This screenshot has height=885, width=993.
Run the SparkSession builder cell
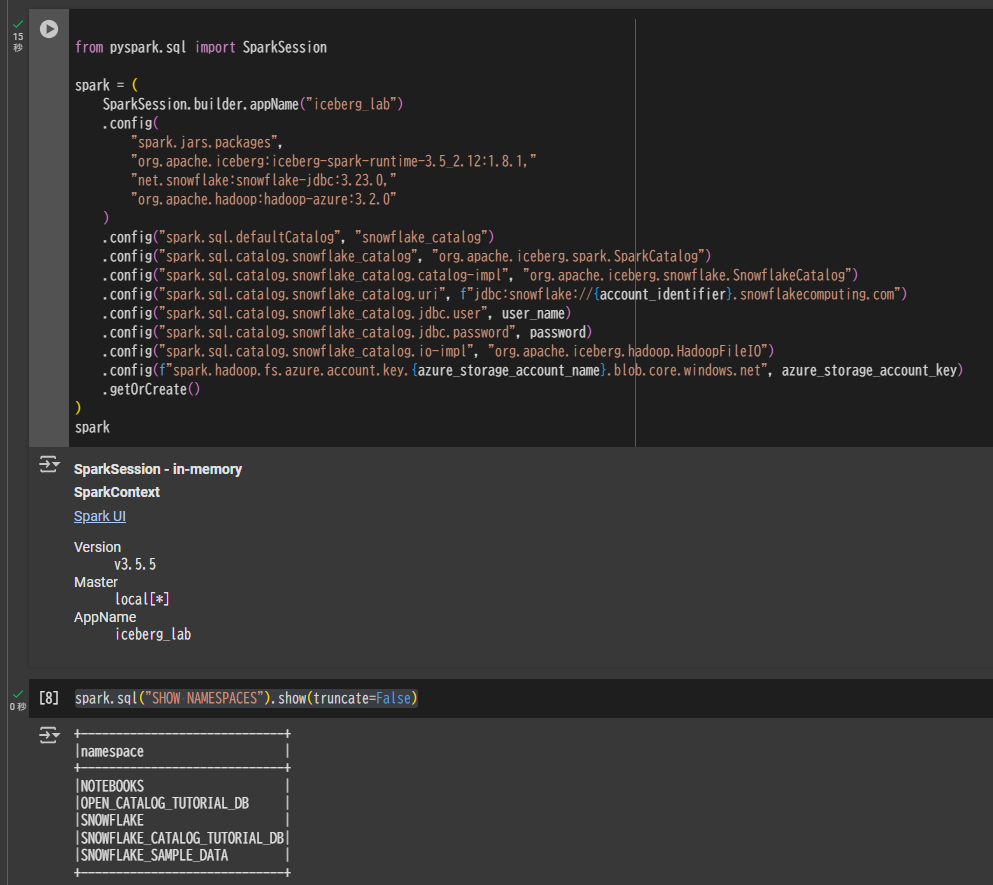click(x=49, y=29)
